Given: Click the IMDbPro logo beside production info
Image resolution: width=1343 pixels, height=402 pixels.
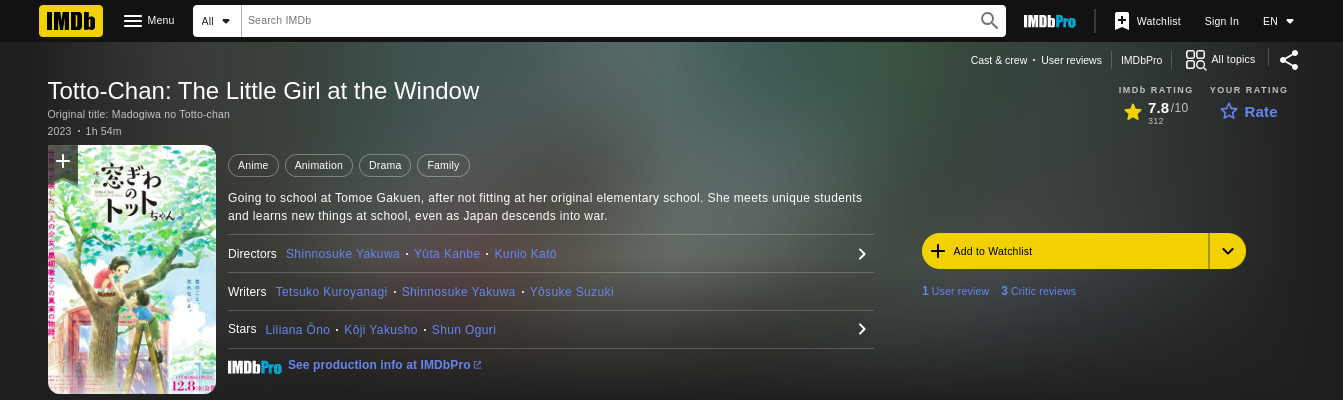Looking at the screenshot, I should click(255, 367).
